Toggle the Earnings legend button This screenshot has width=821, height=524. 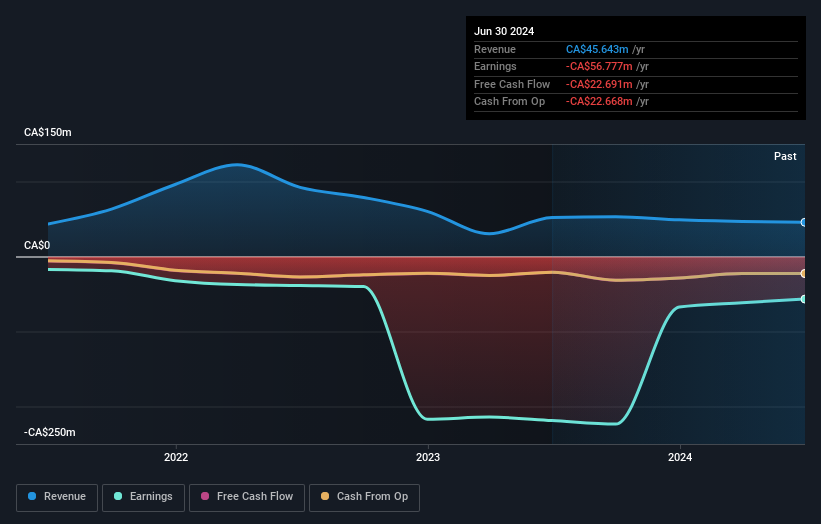(x=143, y=497)
